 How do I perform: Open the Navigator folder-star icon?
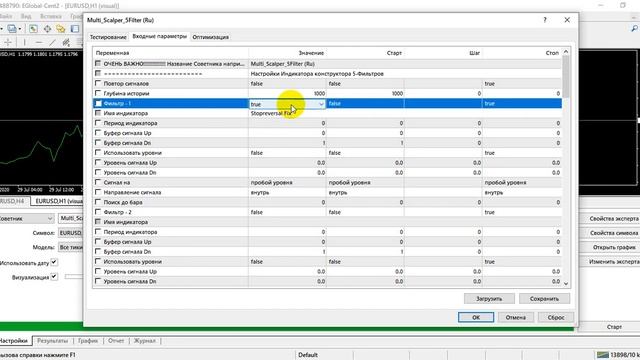(61, 29)
